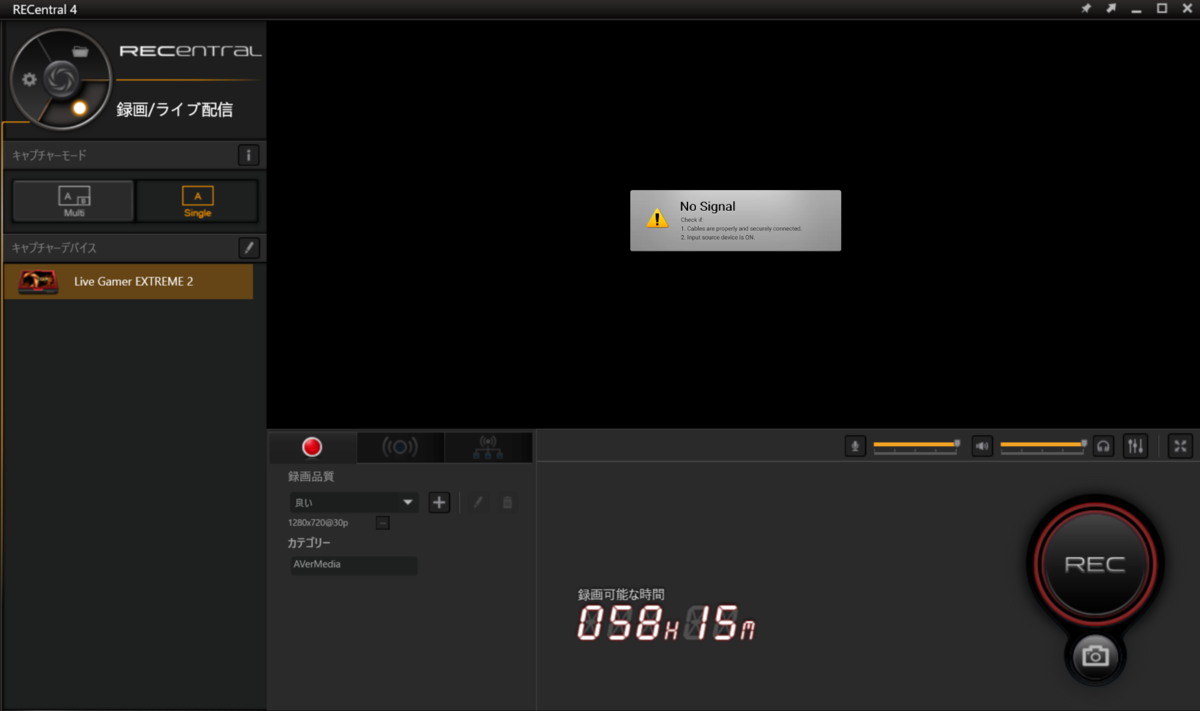Open the recording quality dropdown 良い

(x=354, y=502)
